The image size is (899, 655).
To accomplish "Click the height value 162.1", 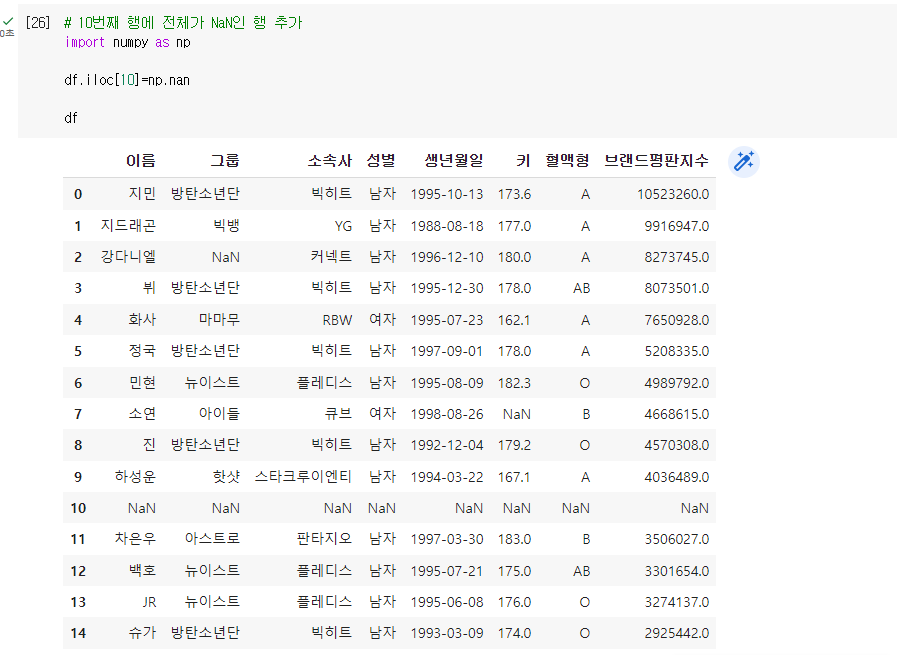I will pyautogui.click(x=514, y=320).
